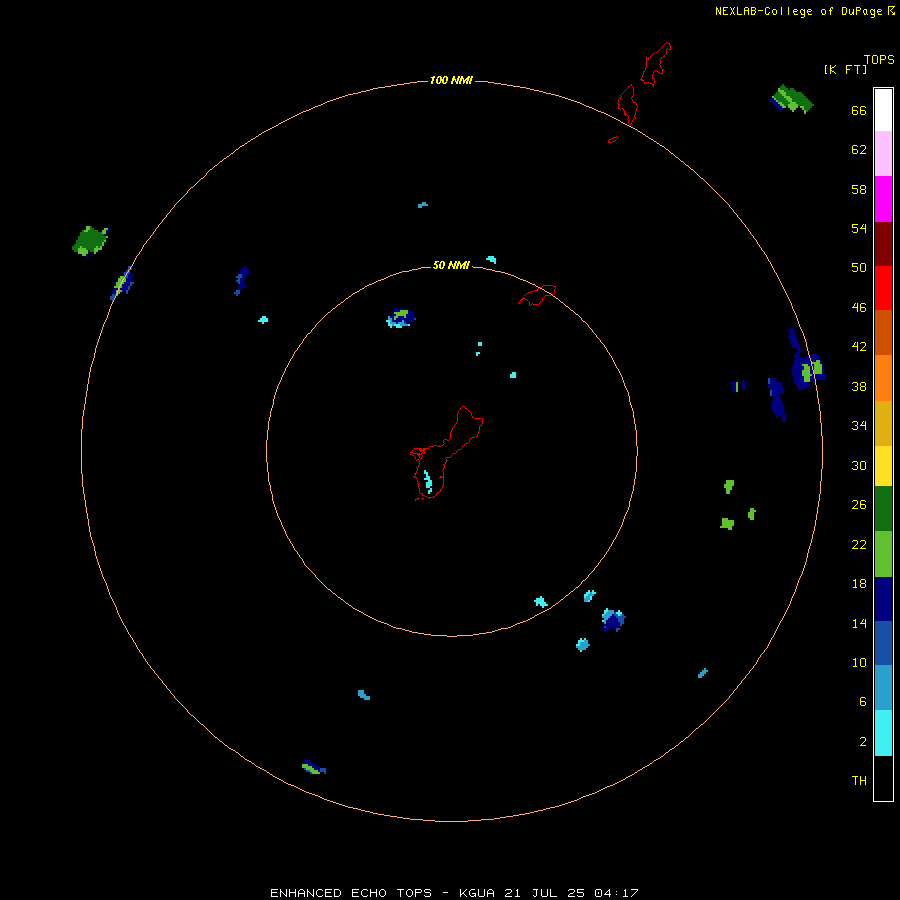Viewport: 900px width, 900px height.
Task: Select the navy blue legend swatch
Action: click(x=883, y=599)
